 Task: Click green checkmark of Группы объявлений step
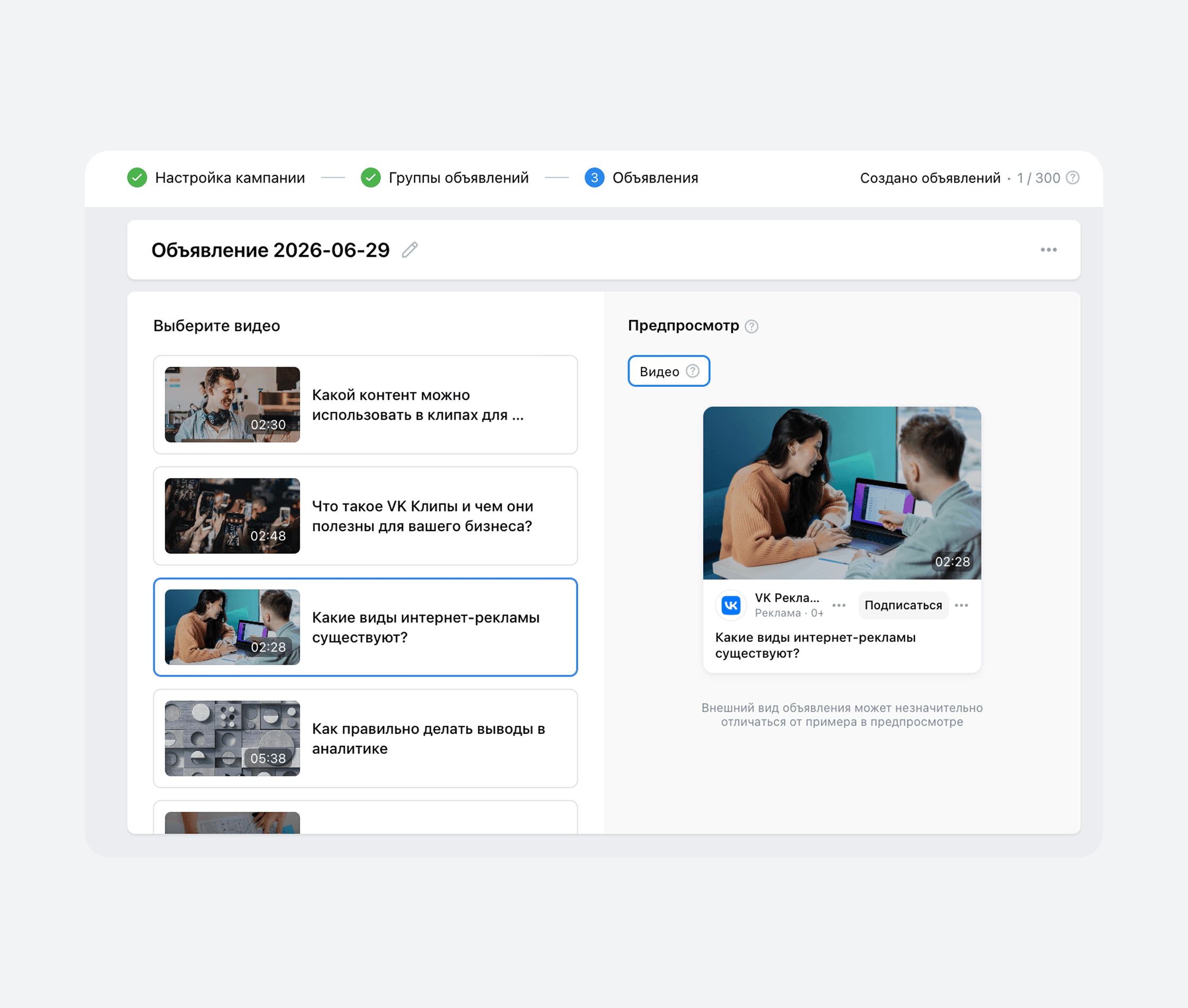[371, 178]
